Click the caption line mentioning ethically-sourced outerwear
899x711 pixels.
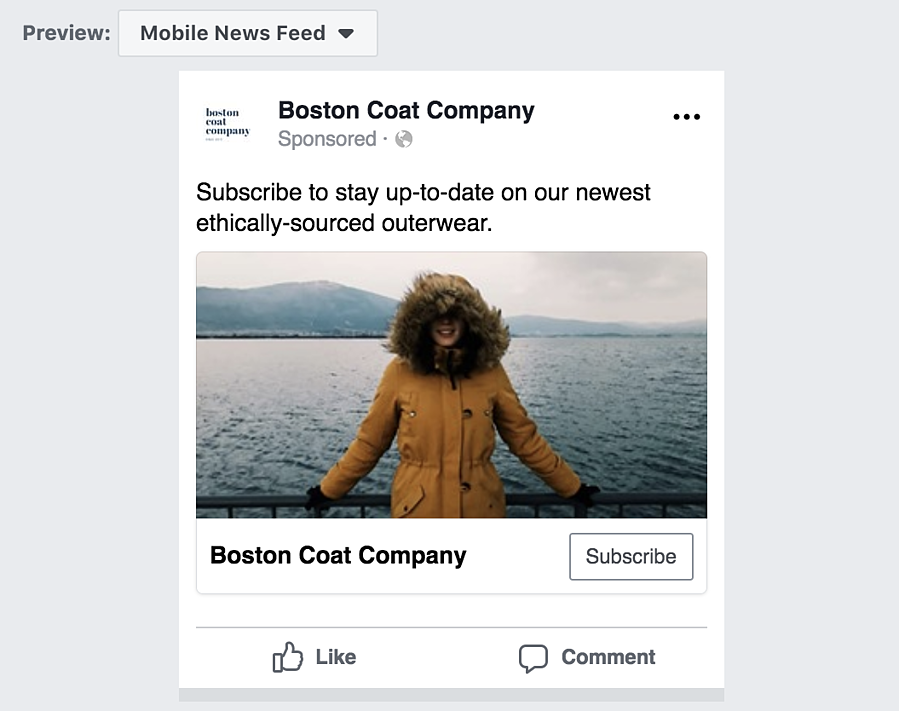click(344, 223)
